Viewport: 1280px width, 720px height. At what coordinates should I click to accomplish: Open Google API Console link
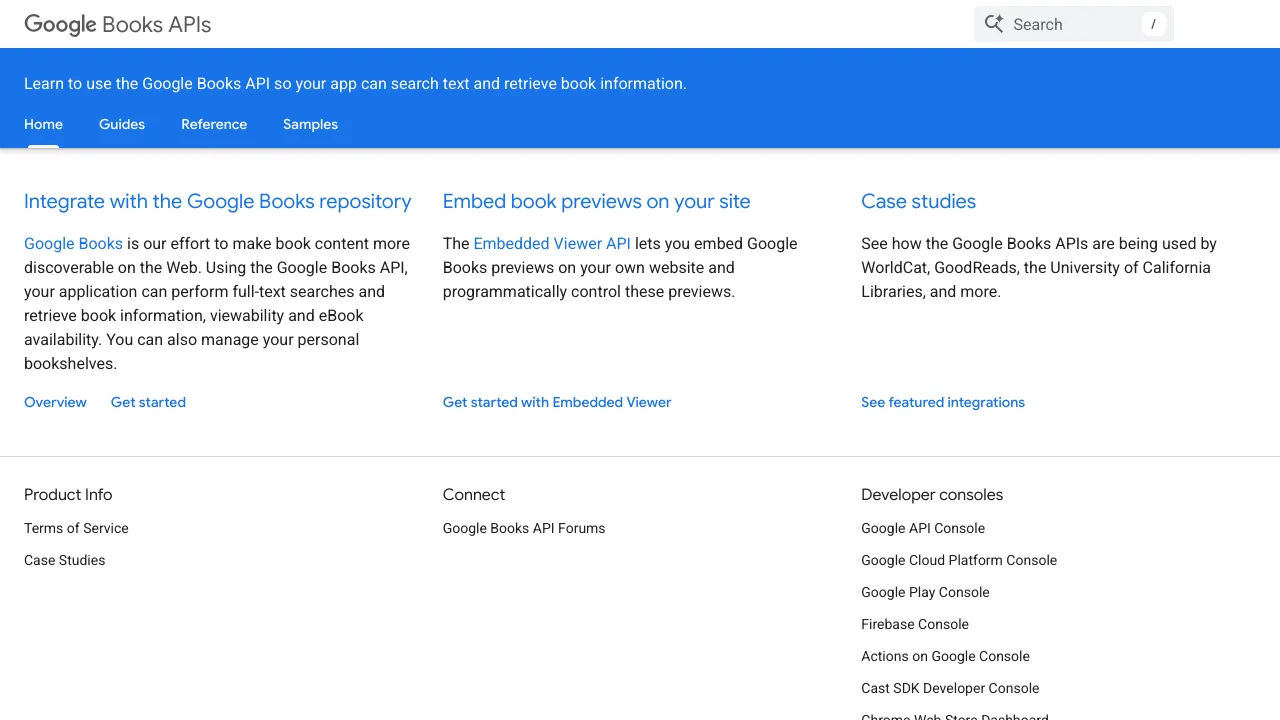point(923,528)
